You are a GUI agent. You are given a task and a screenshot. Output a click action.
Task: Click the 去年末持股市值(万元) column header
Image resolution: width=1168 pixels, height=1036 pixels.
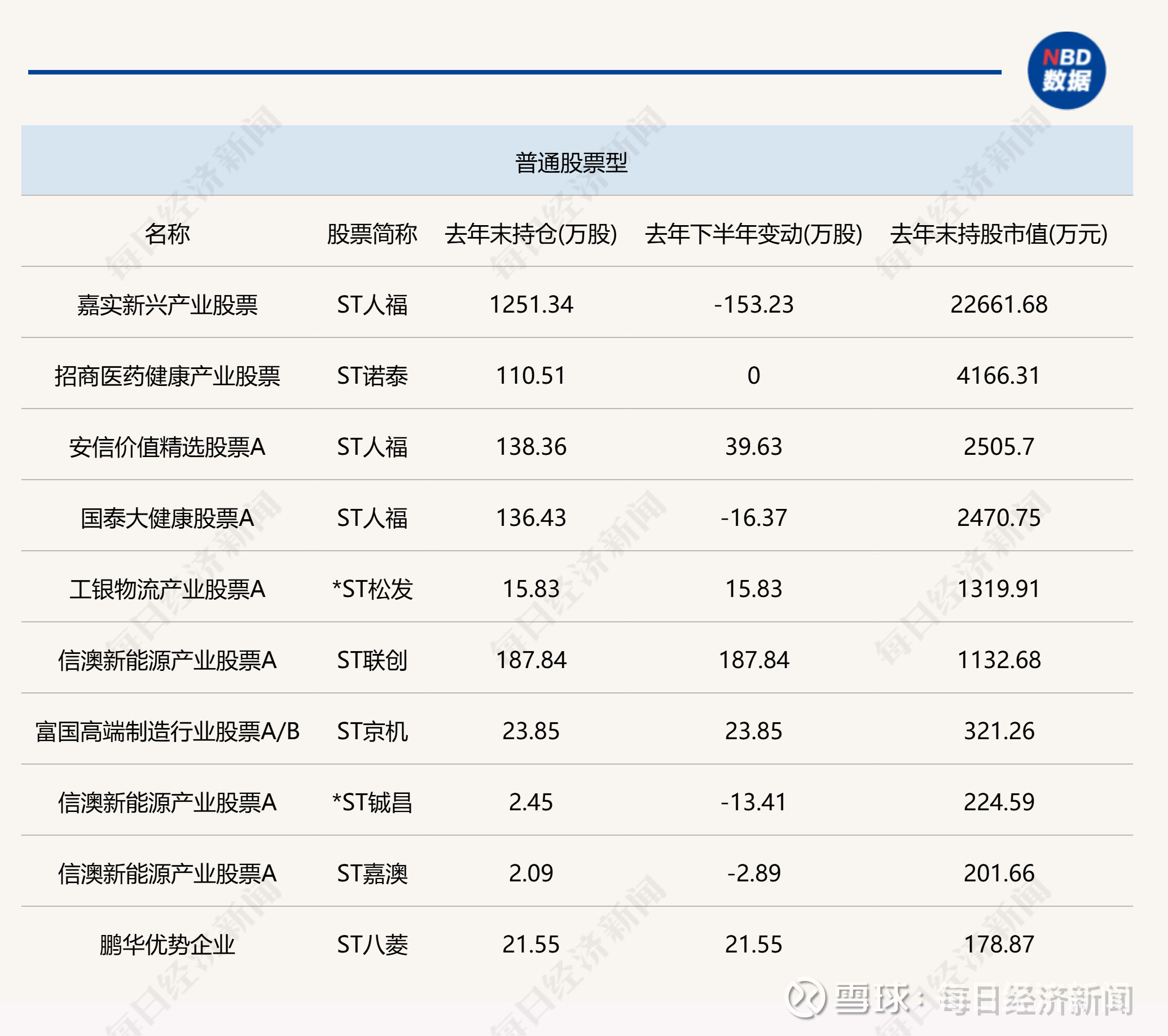click(x=998, y=234)
